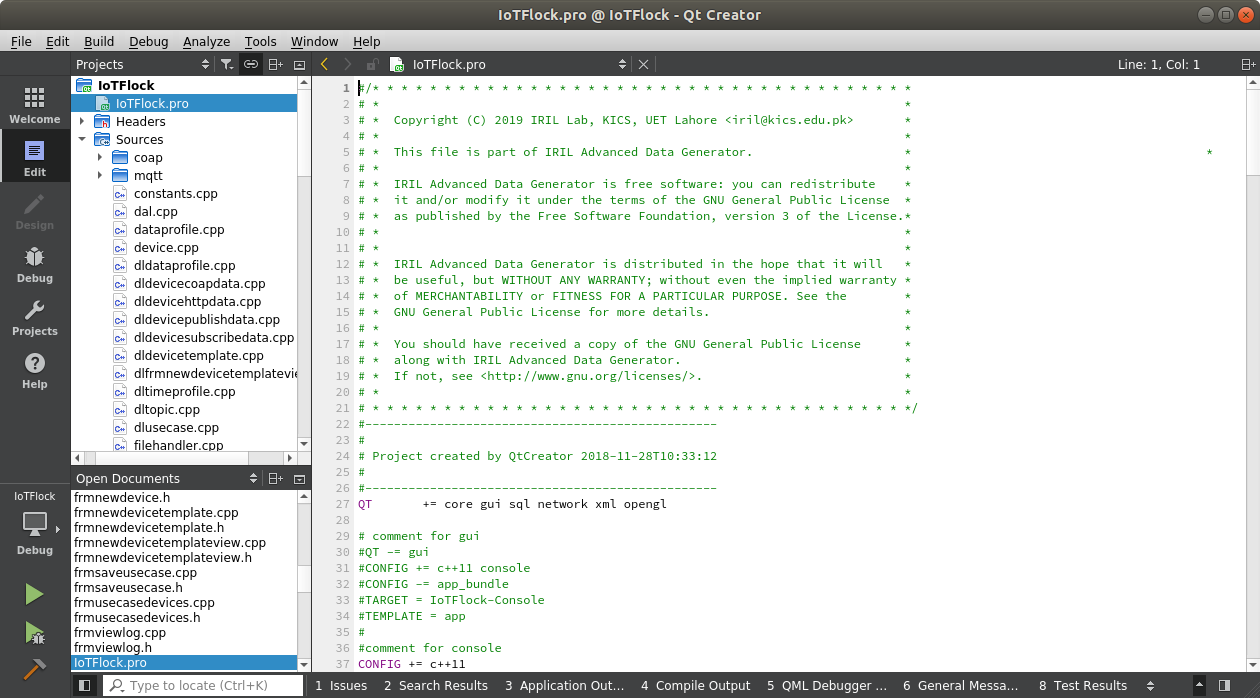The image size is (1260, 698).
Task: Close the Open Documents pane
Action: [x=299, y=478]
